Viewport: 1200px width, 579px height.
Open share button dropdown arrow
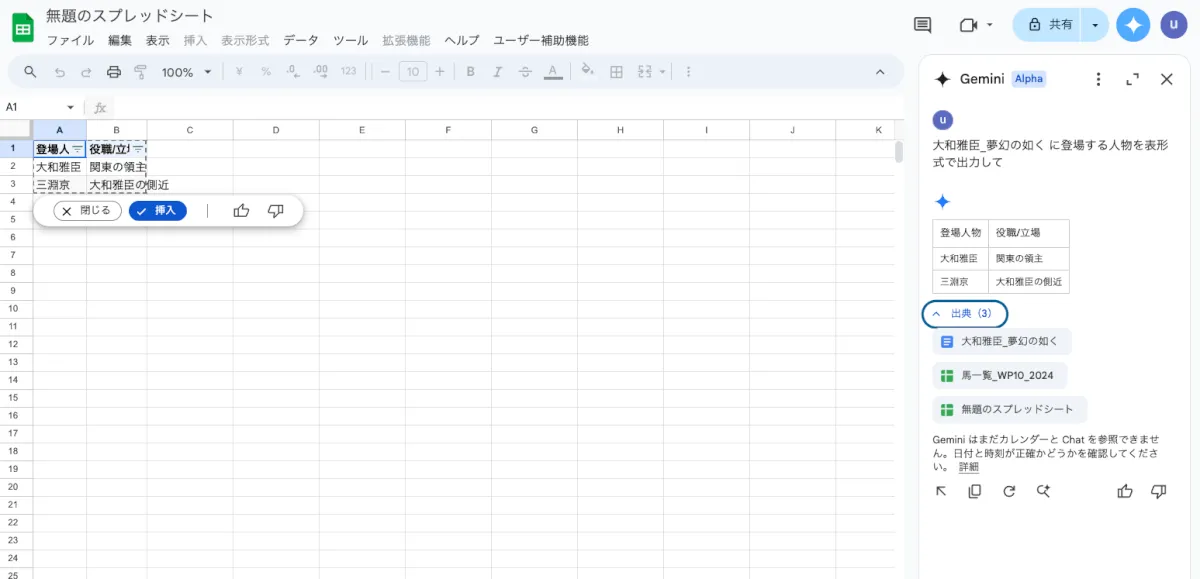pos(1097,25)
